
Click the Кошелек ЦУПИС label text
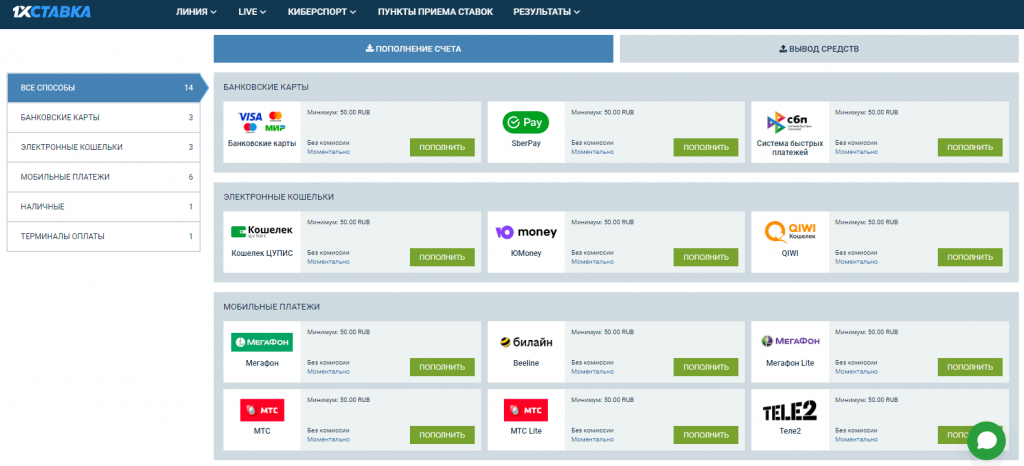[262, 253]
